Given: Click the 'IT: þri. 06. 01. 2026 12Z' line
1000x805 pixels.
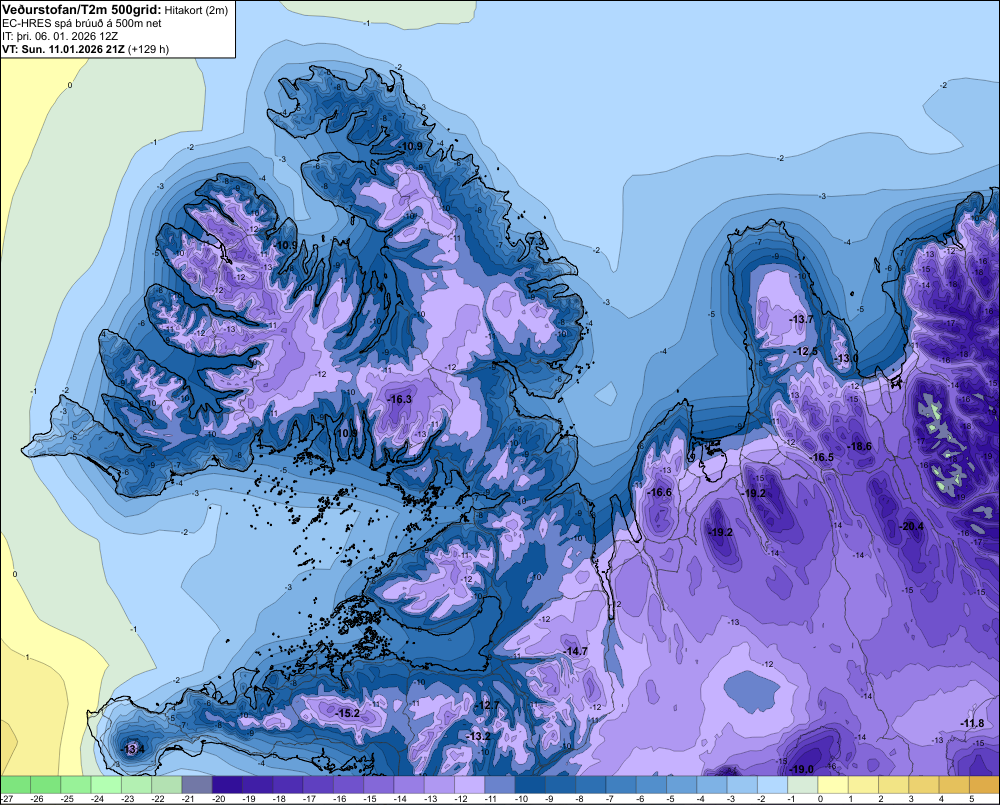Looking at the screenshot, I should pos(60,36).
